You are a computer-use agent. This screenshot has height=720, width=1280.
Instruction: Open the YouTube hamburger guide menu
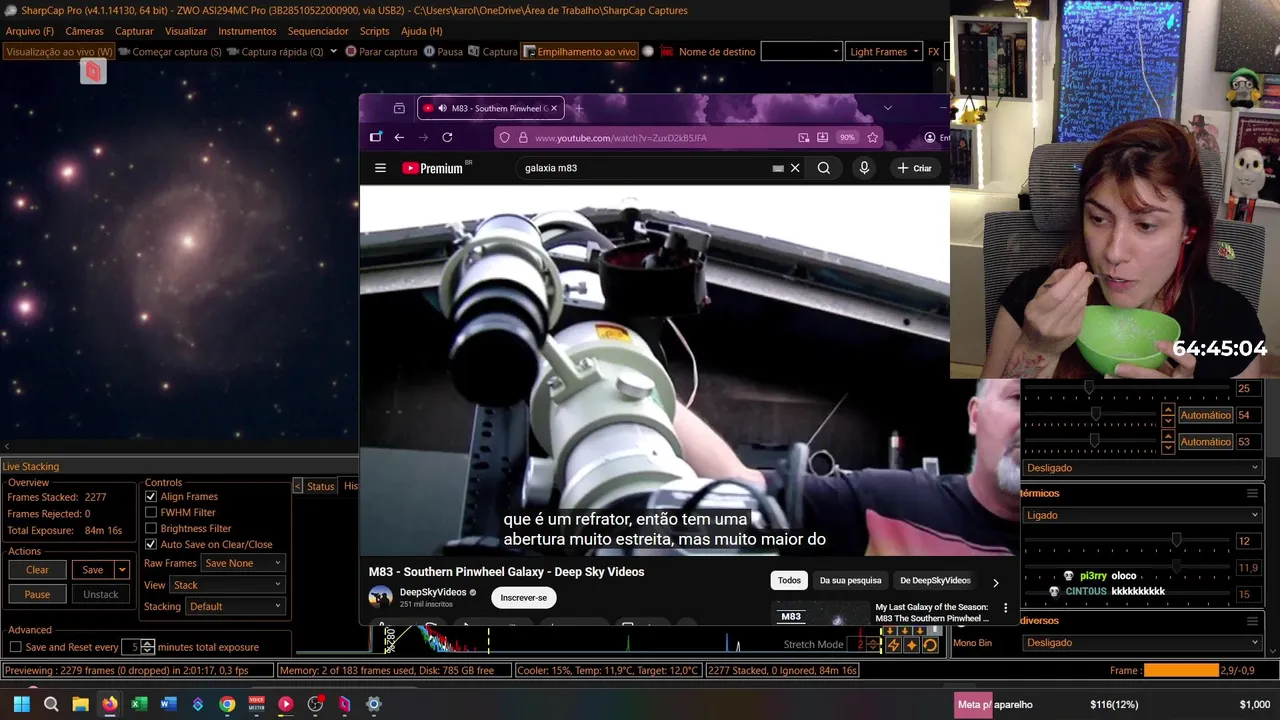tap(380, 168)
